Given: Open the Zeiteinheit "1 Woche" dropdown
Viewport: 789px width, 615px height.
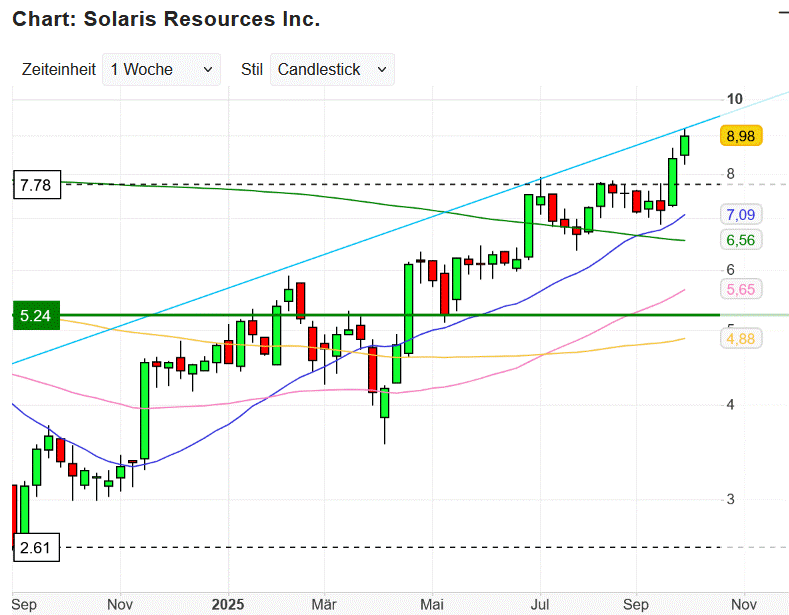Looking at the screenshot, I should [161, 69].
